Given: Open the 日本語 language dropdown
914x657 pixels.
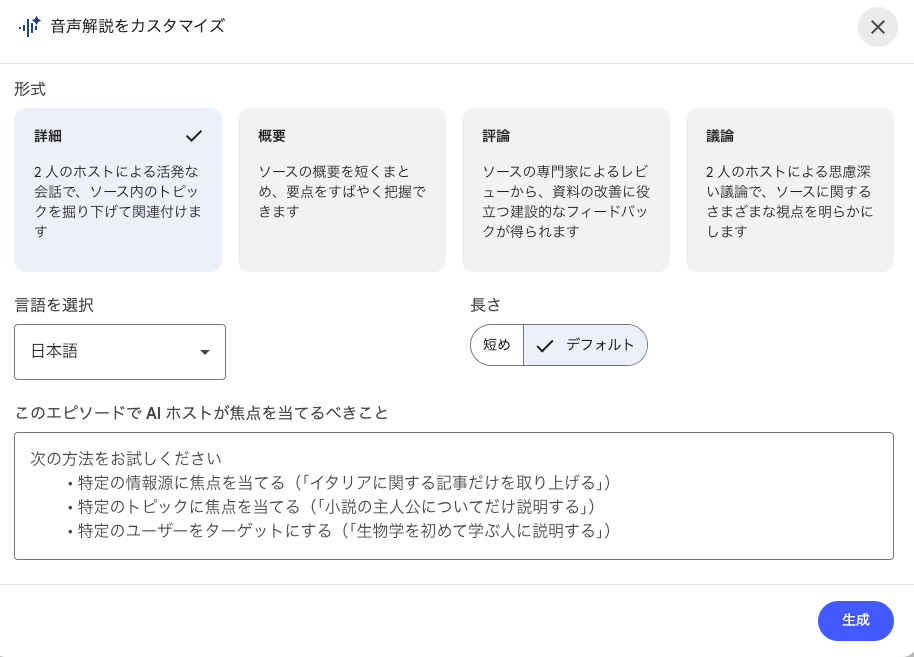Looking at the screenshot, I should pyautogui.click(x=120, y=352).
